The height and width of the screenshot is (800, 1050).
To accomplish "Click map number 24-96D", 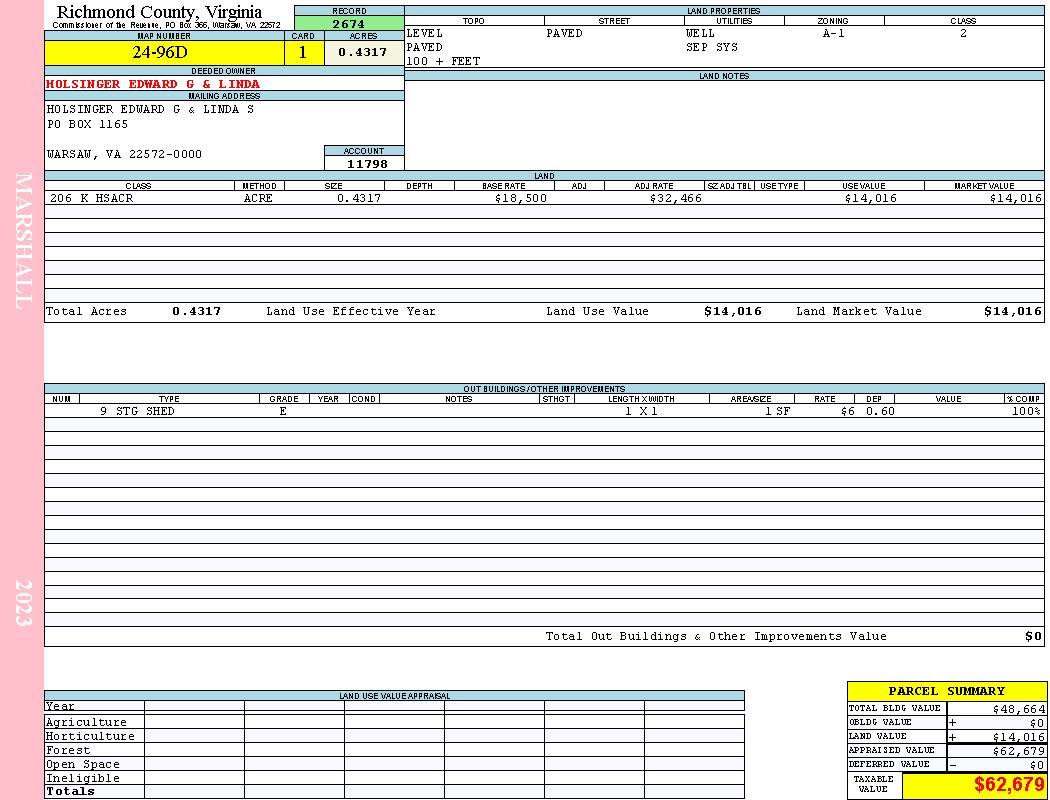I will point(160,52).
